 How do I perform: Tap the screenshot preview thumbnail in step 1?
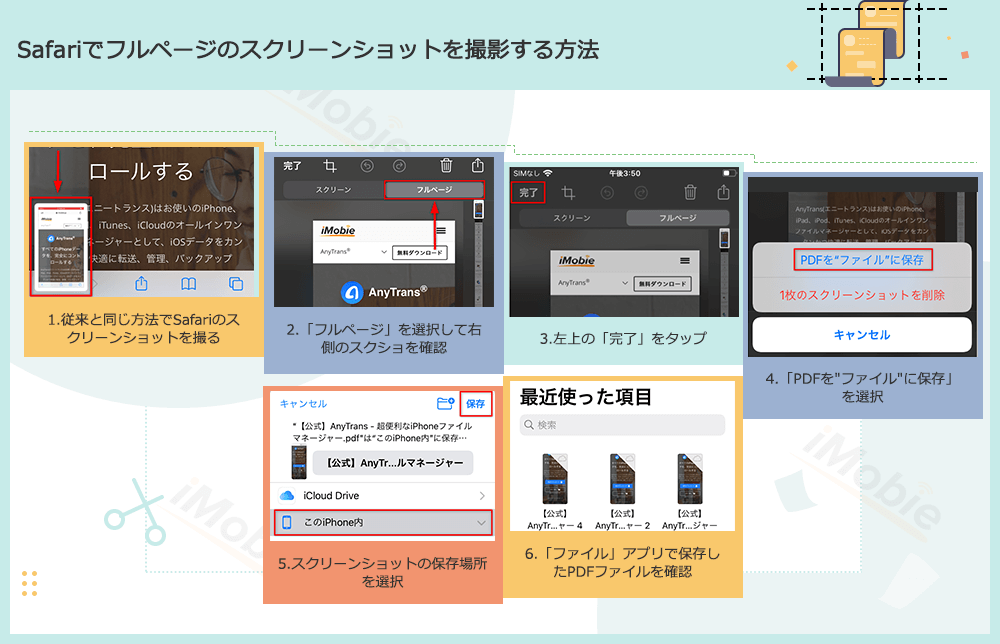[x=61, y=246]
